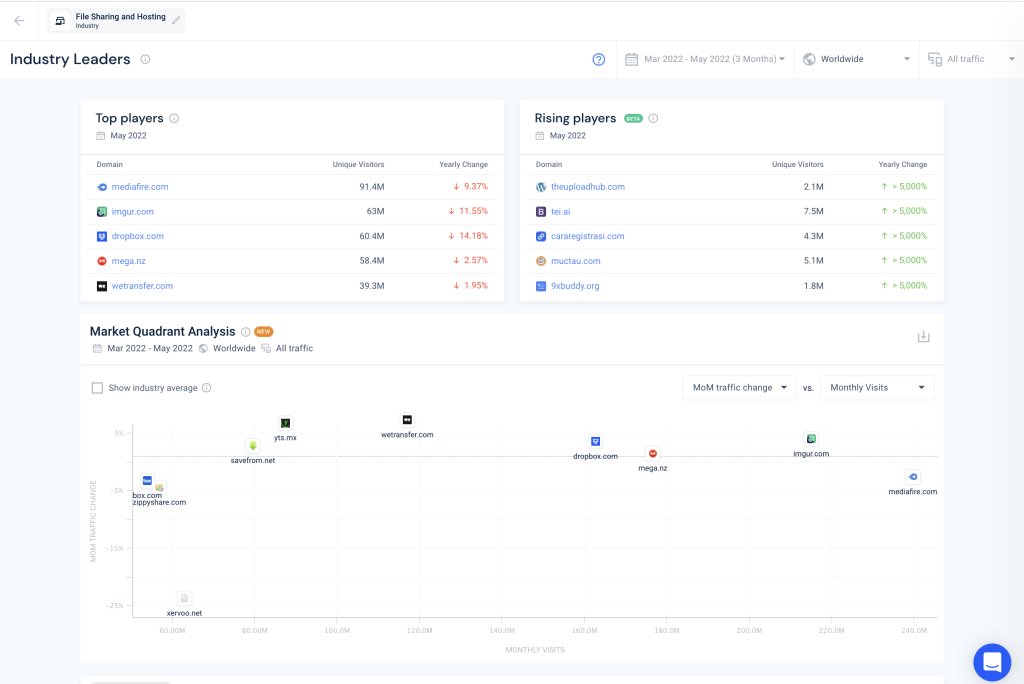Open the chat support bubble
Screen dimensions: 1024x684
coord(992,662)
